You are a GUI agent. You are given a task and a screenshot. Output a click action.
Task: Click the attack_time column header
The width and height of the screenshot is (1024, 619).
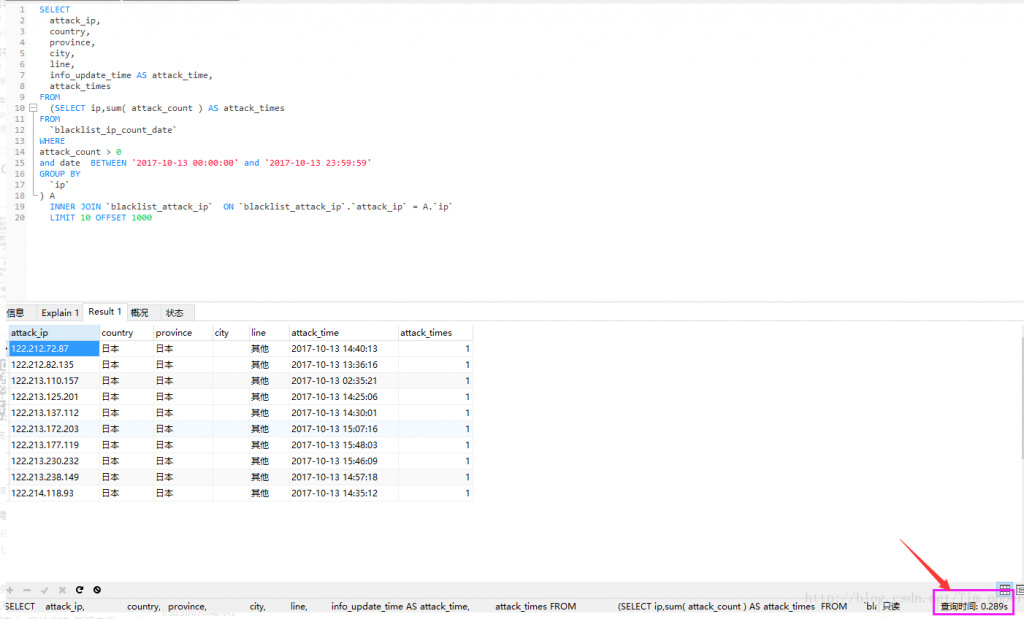pos(344,332)
